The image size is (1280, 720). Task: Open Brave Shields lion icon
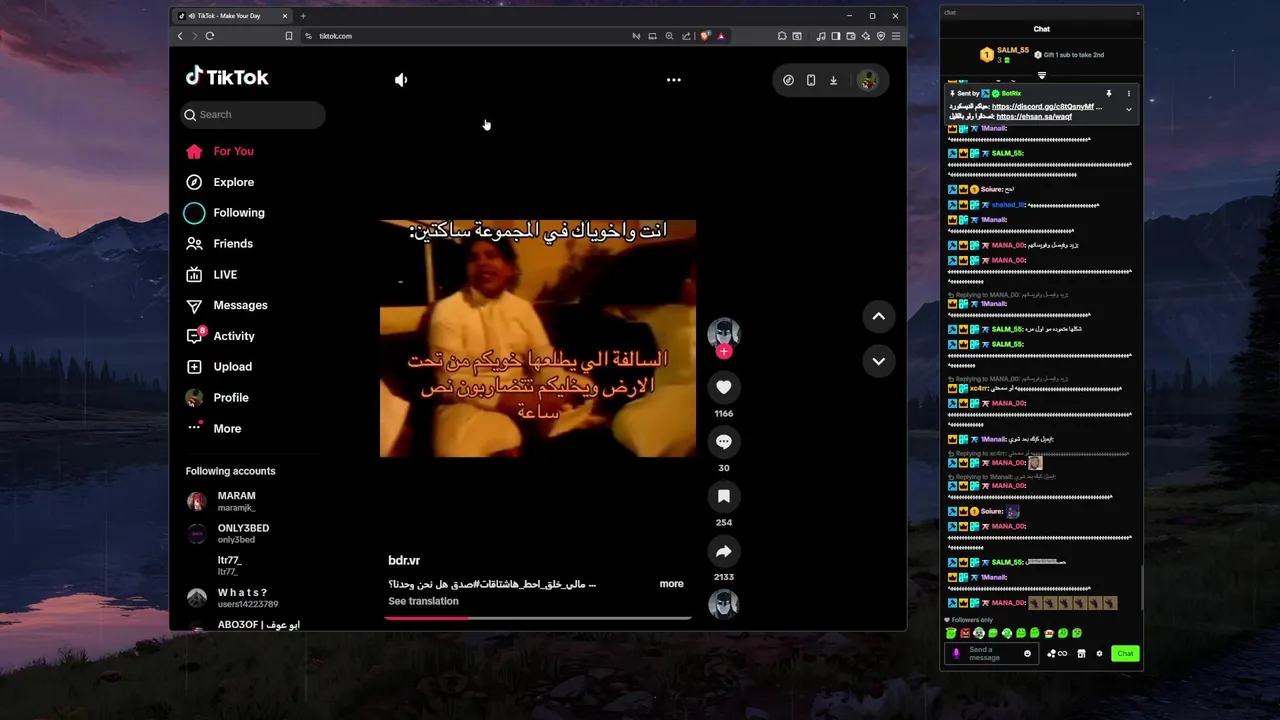(705, 36)
